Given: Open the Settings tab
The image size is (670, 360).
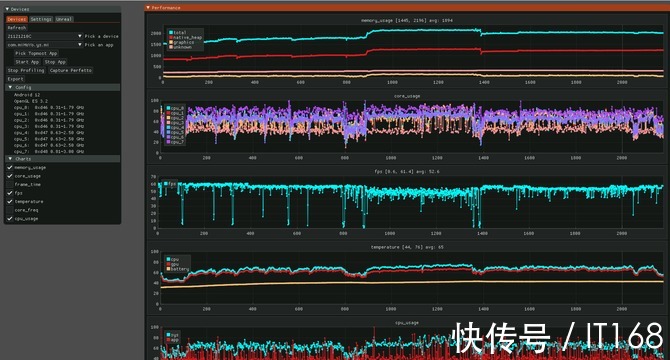Looking at the screenshot, I should (41, 19).
